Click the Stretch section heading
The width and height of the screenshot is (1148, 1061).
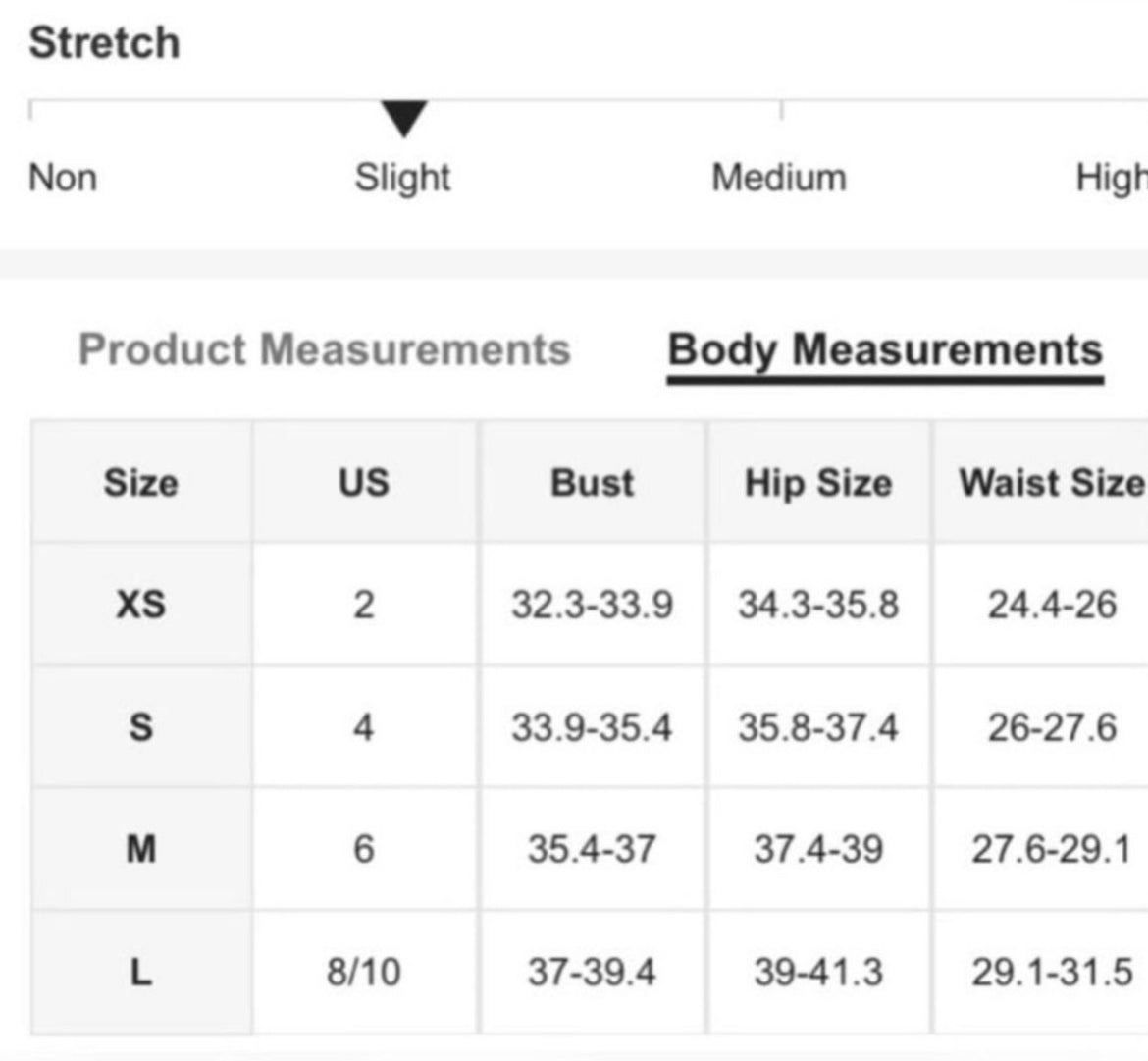[x=105, y=42]
